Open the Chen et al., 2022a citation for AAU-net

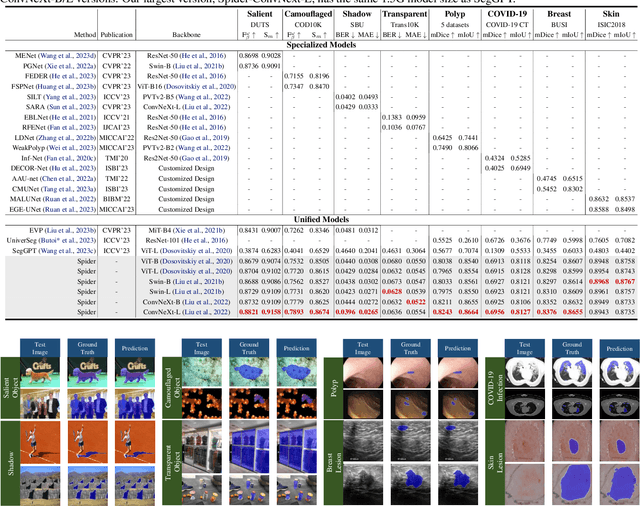(x=68, y=178)
